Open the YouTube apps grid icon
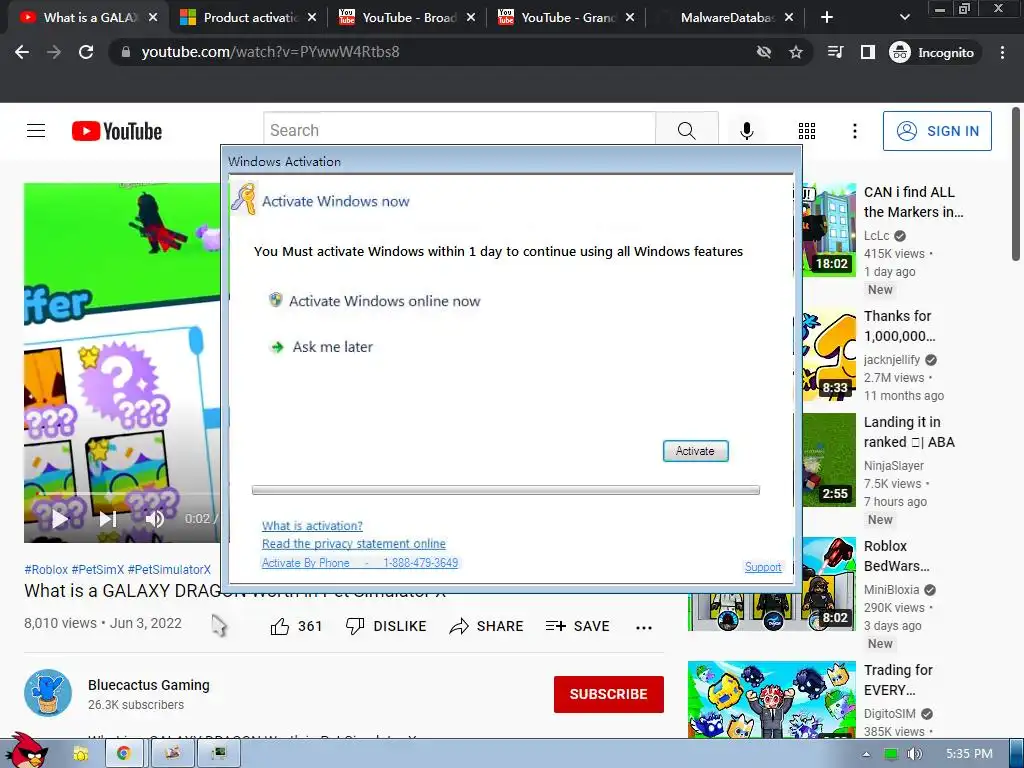The width and height of the screenshot is (1024, 768). [807, 131]
